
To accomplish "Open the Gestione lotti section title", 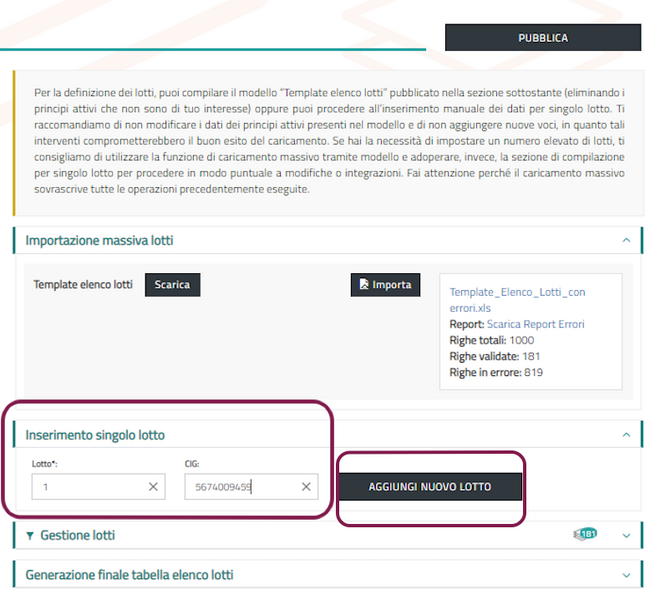I will [x=77, y=536].
